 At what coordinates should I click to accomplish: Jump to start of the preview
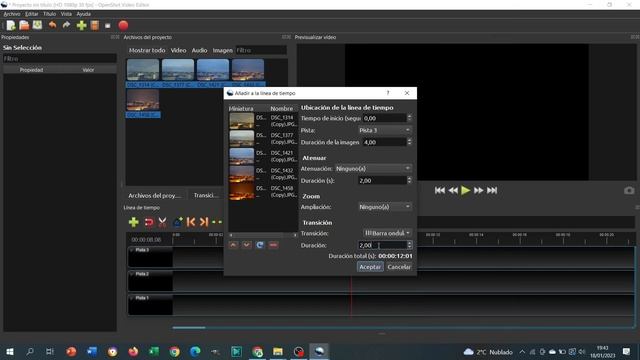440,191
